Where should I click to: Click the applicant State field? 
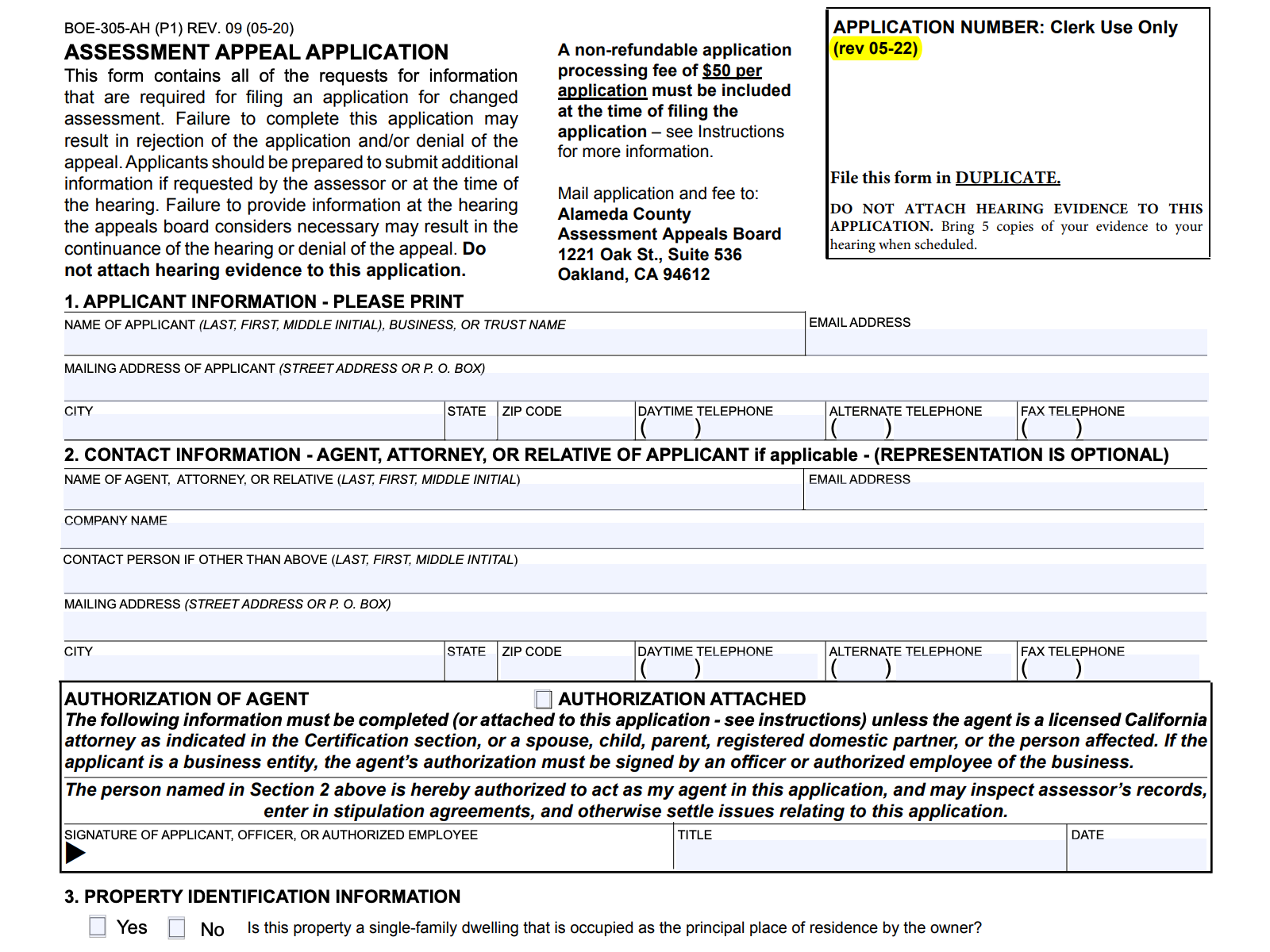click(471, 428)
